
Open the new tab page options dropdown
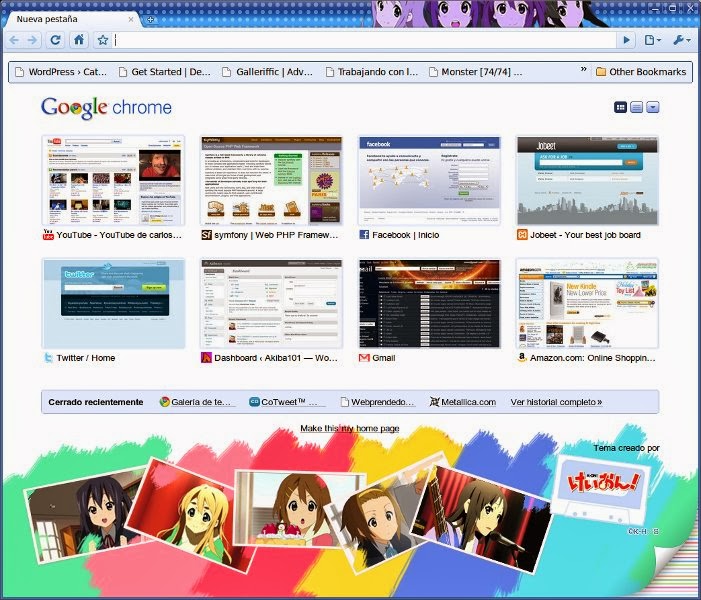(x=653, y=107)
